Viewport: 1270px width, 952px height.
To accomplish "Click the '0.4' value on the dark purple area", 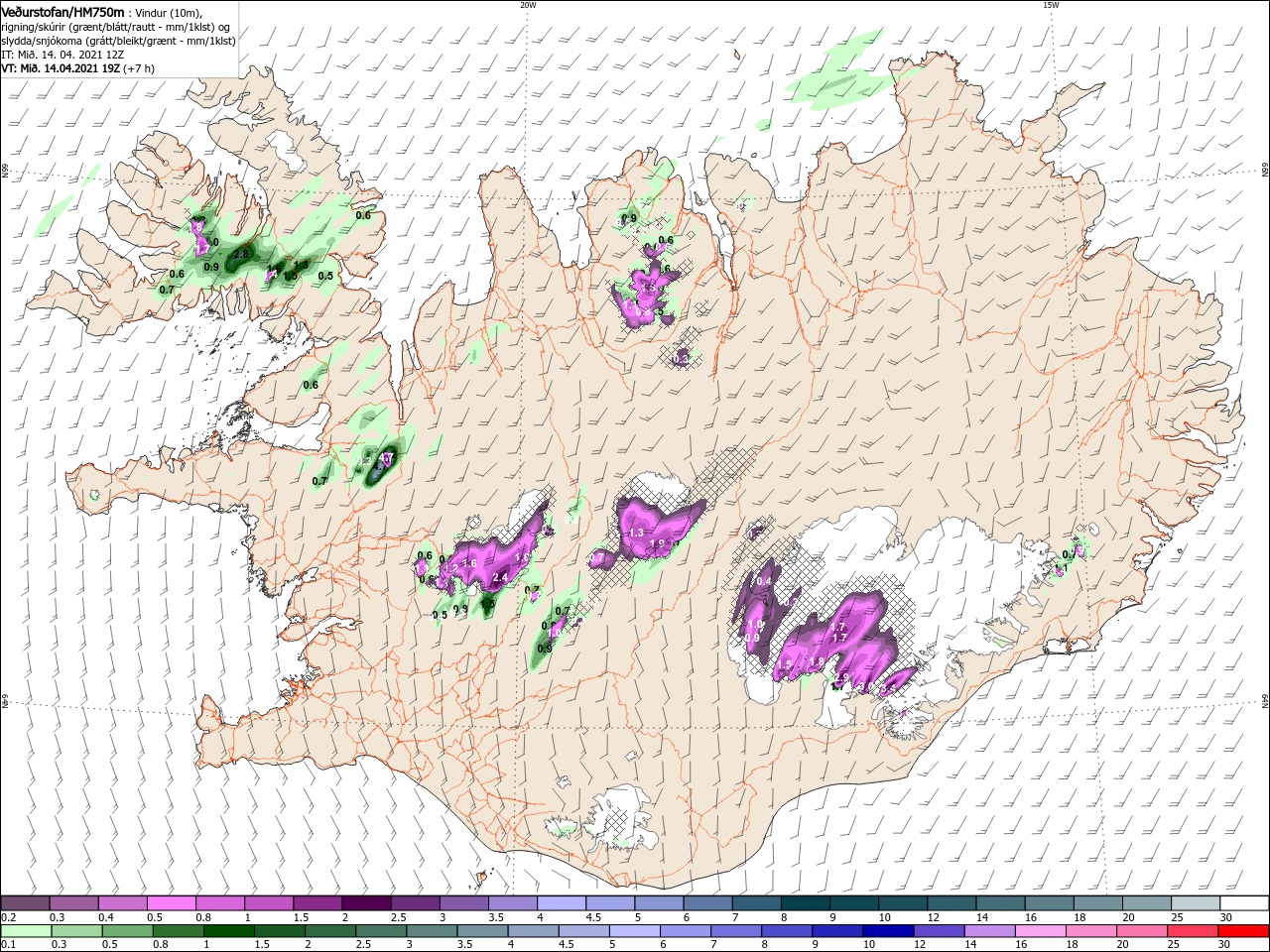I will tap(764, 581).
